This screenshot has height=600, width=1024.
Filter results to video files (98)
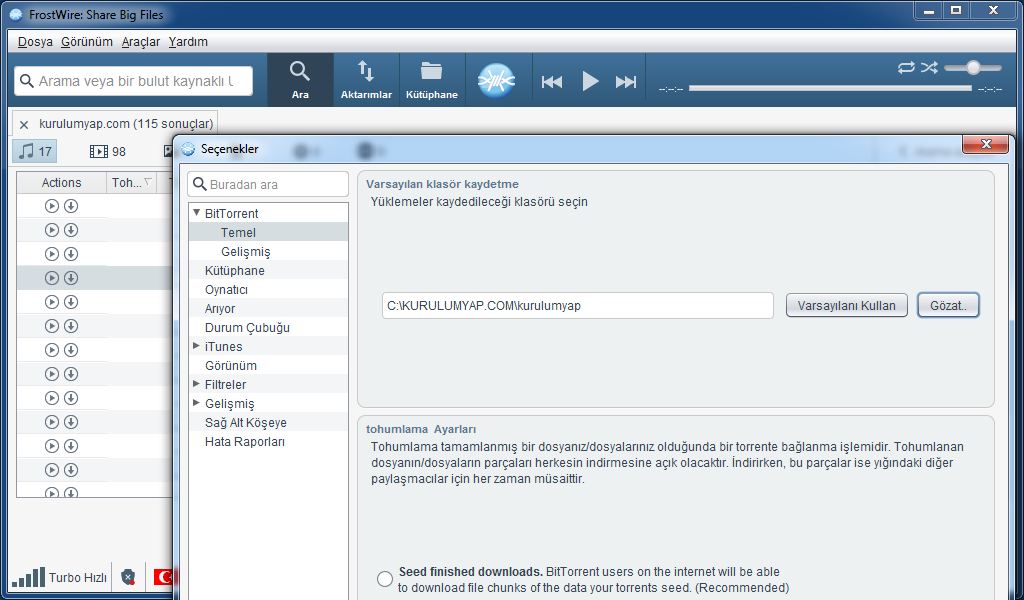[x=108, y=151]
